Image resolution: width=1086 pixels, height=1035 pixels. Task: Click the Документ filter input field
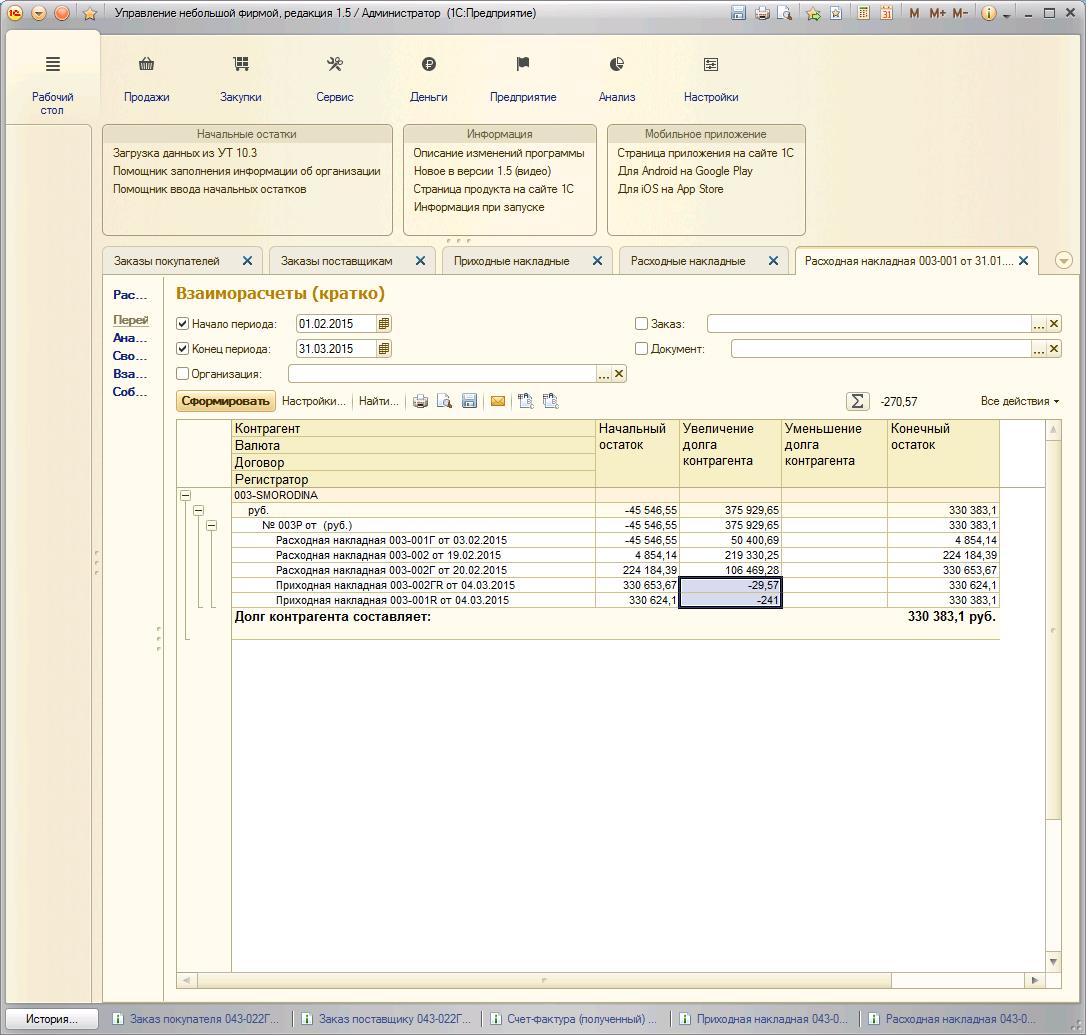[880, 349]
